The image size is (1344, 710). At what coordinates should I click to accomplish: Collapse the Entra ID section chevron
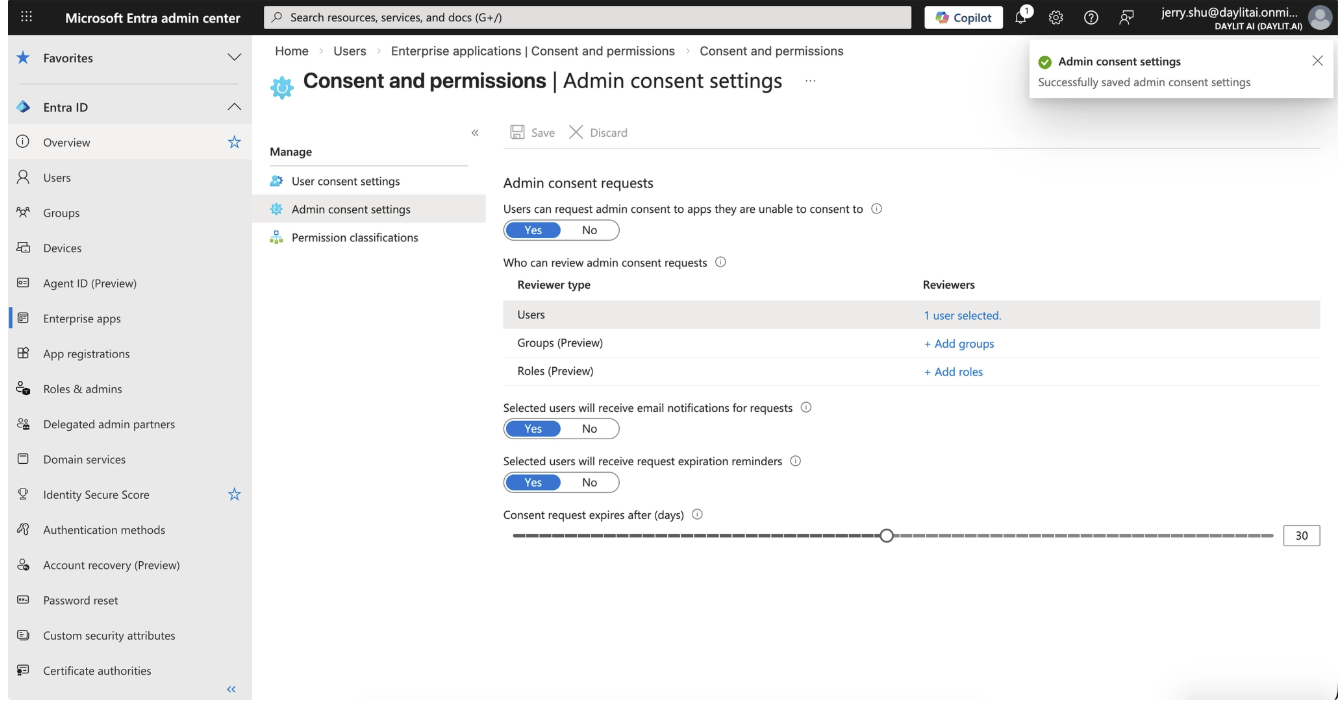234,107
